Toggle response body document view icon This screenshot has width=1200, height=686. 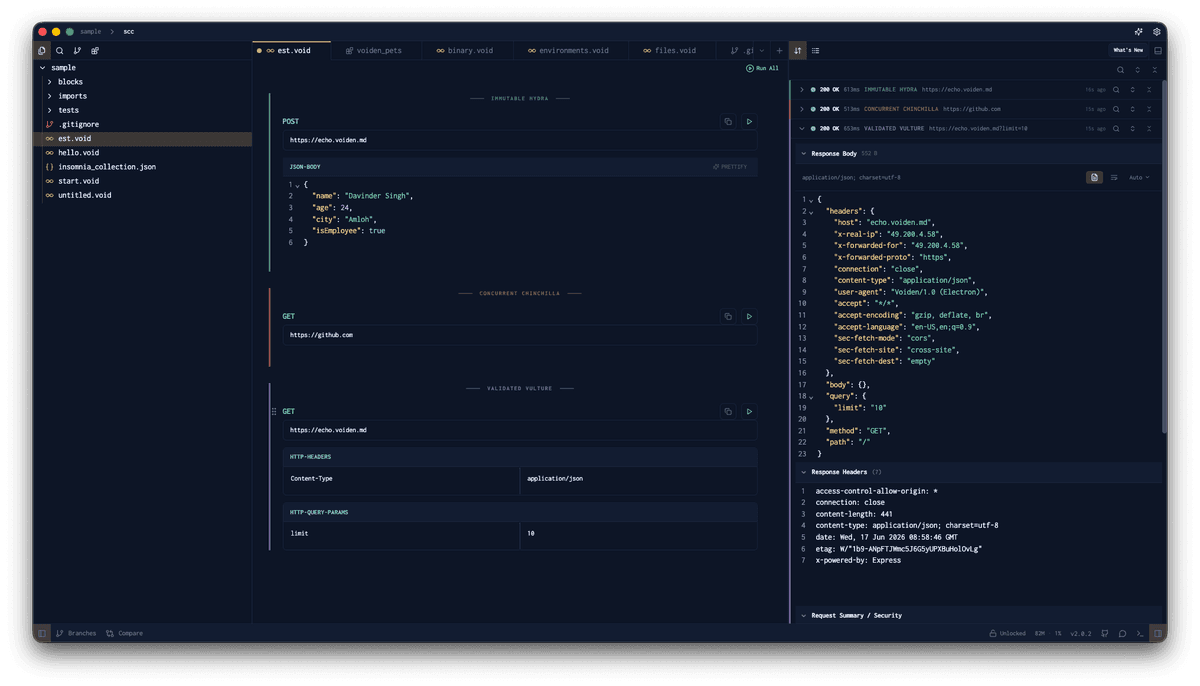tap(1094, 177)
